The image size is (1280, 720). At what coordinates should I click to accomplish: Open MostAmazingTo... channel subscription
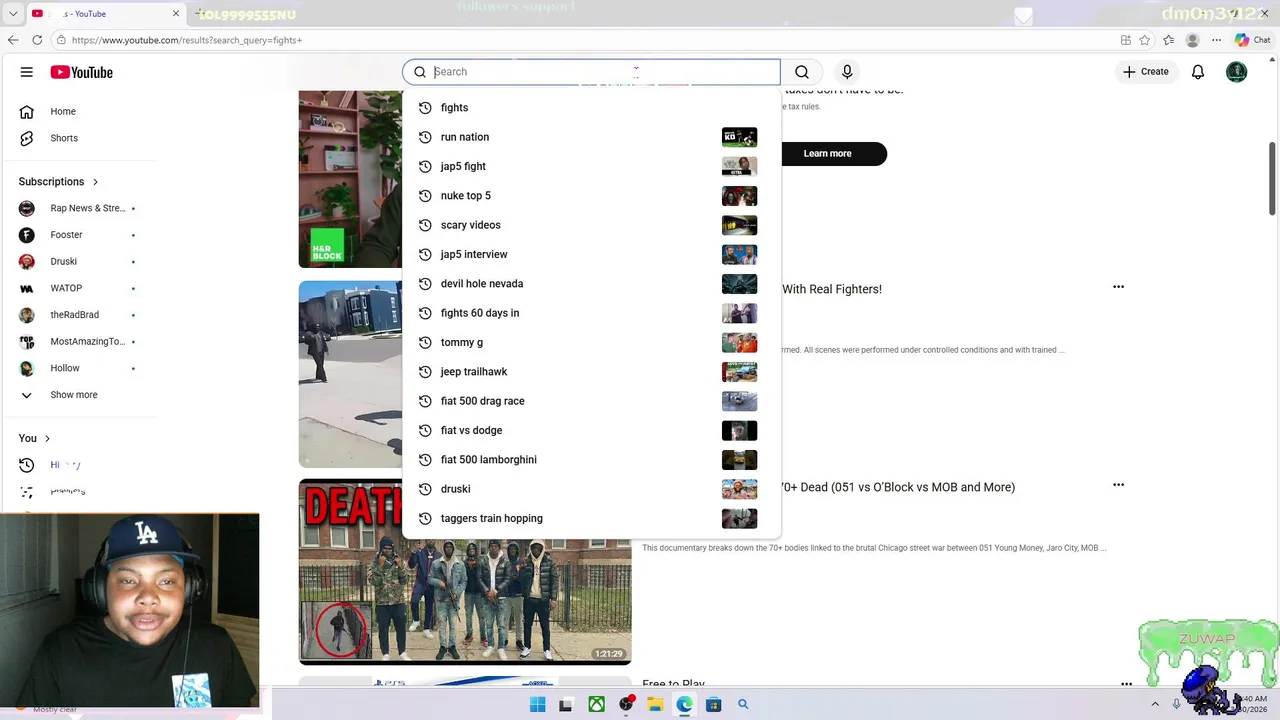78,342
